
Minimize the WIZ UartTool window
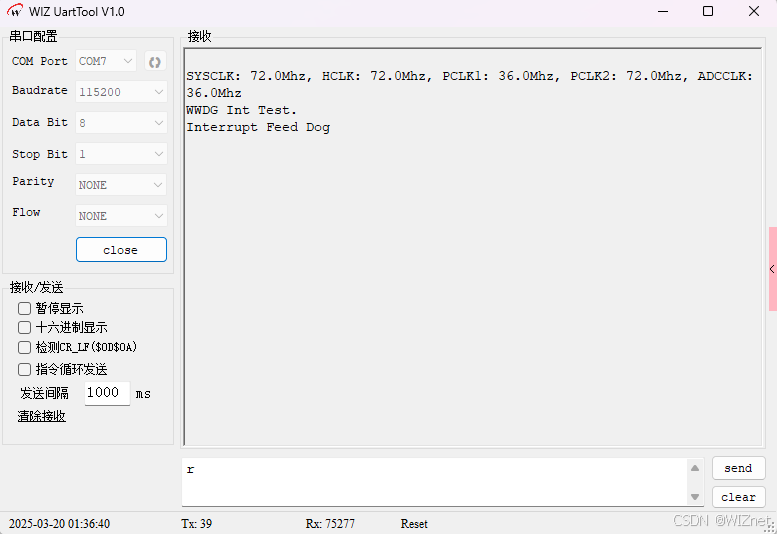pos(663,11)
